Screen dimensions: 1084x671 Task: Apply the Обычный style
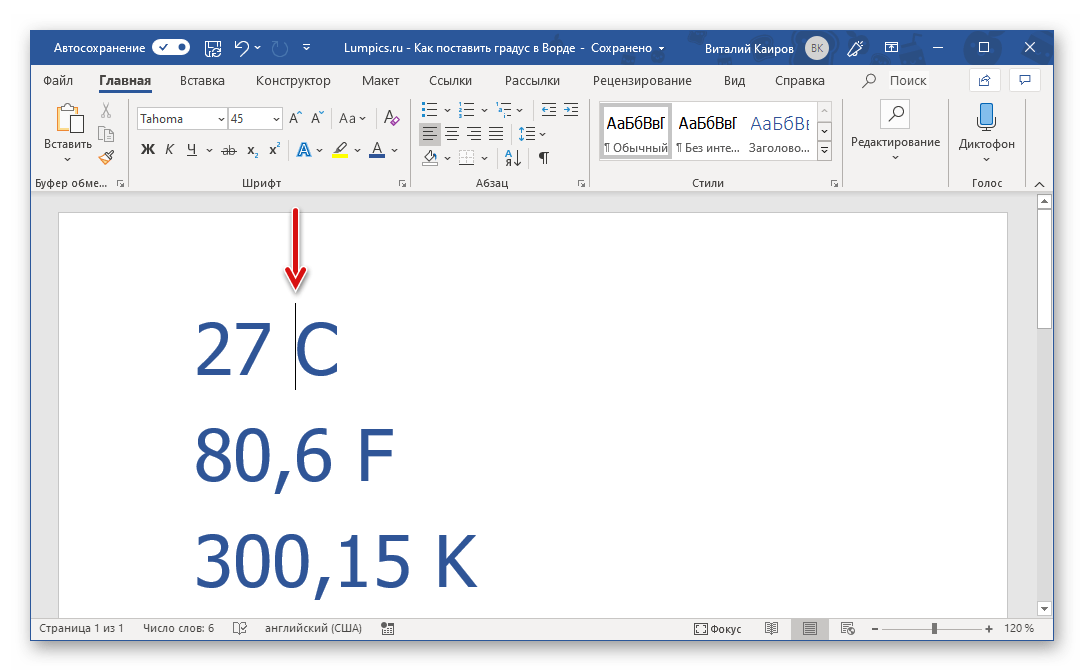(x=636, y=132)
